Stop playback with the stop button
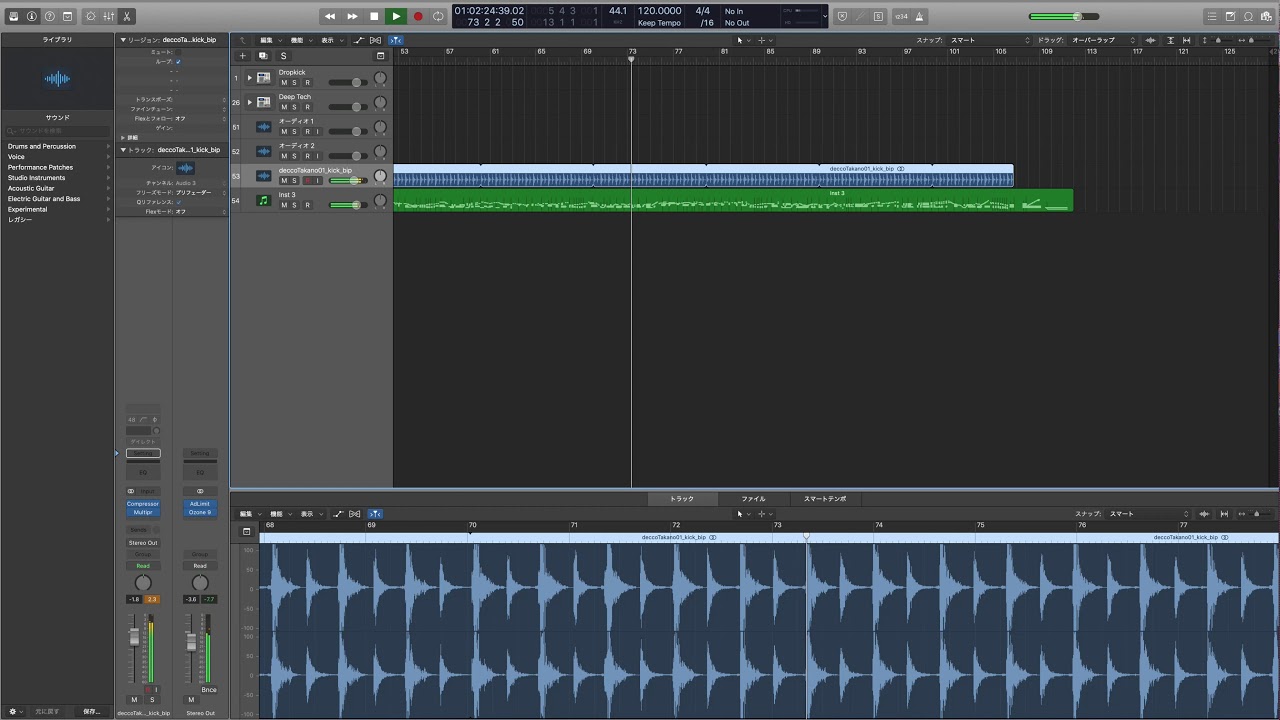Screen dimensions: 1280x720 [374, 16]
